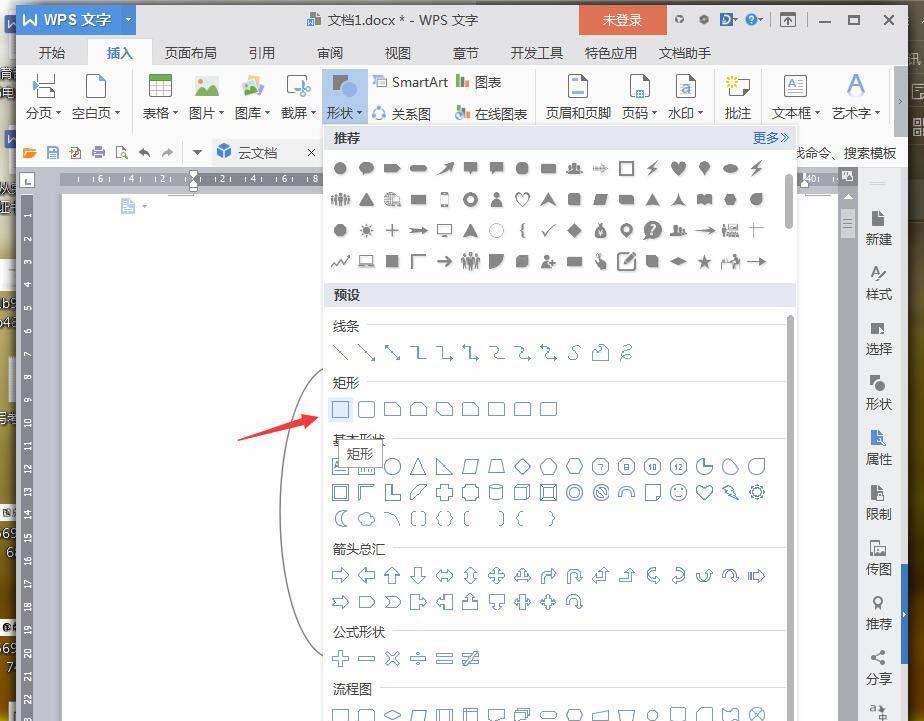Click the save icon in quick toolbar
The width and height of the screenshot is (924, 721).
(52, 153)
